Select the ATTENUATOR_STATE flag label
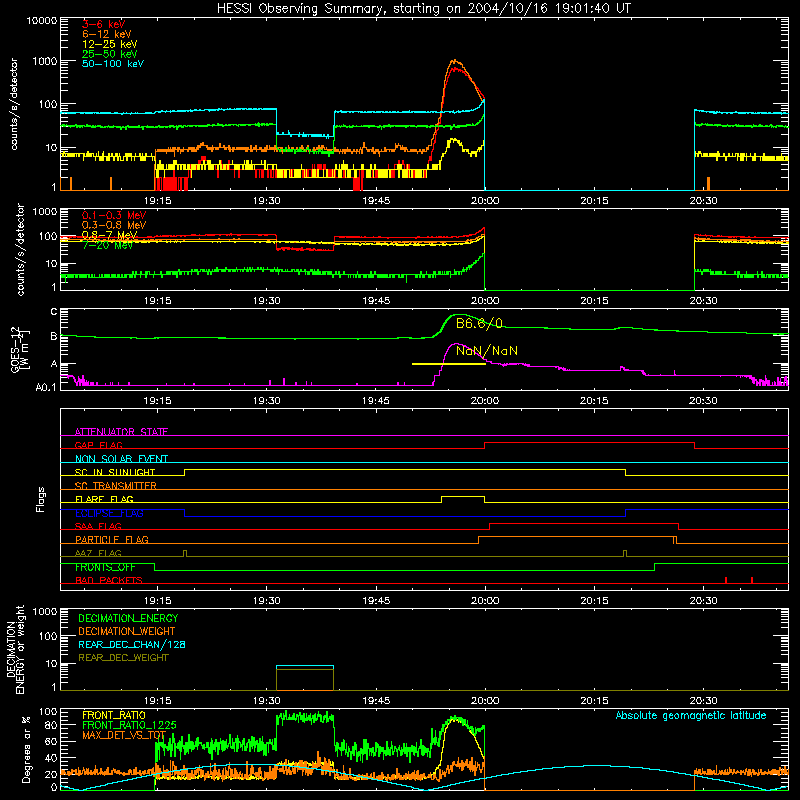800x800 pixels. (121, 432)
